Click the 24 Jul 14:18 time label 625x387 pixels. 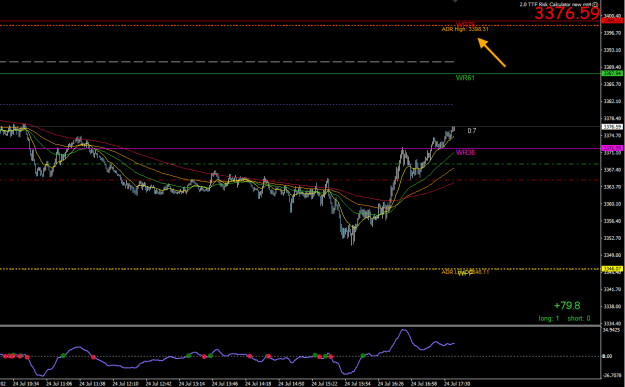click(258, 384)
